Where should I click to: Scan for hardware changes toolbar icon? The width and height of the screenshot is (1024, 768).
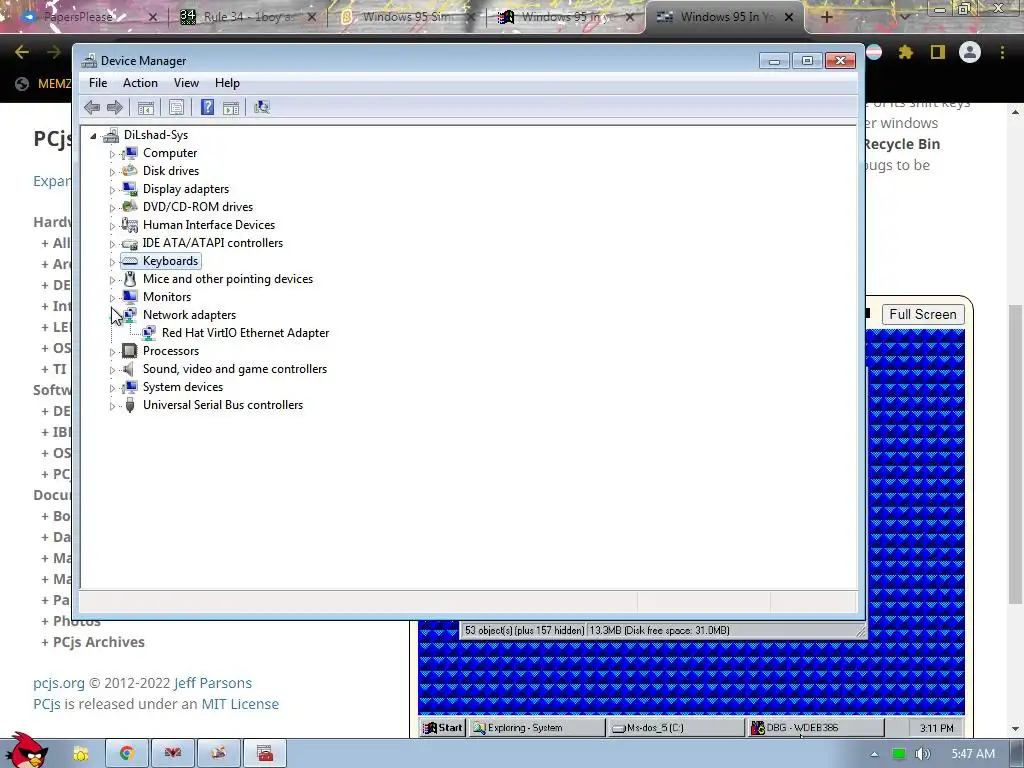coord(262,107)
